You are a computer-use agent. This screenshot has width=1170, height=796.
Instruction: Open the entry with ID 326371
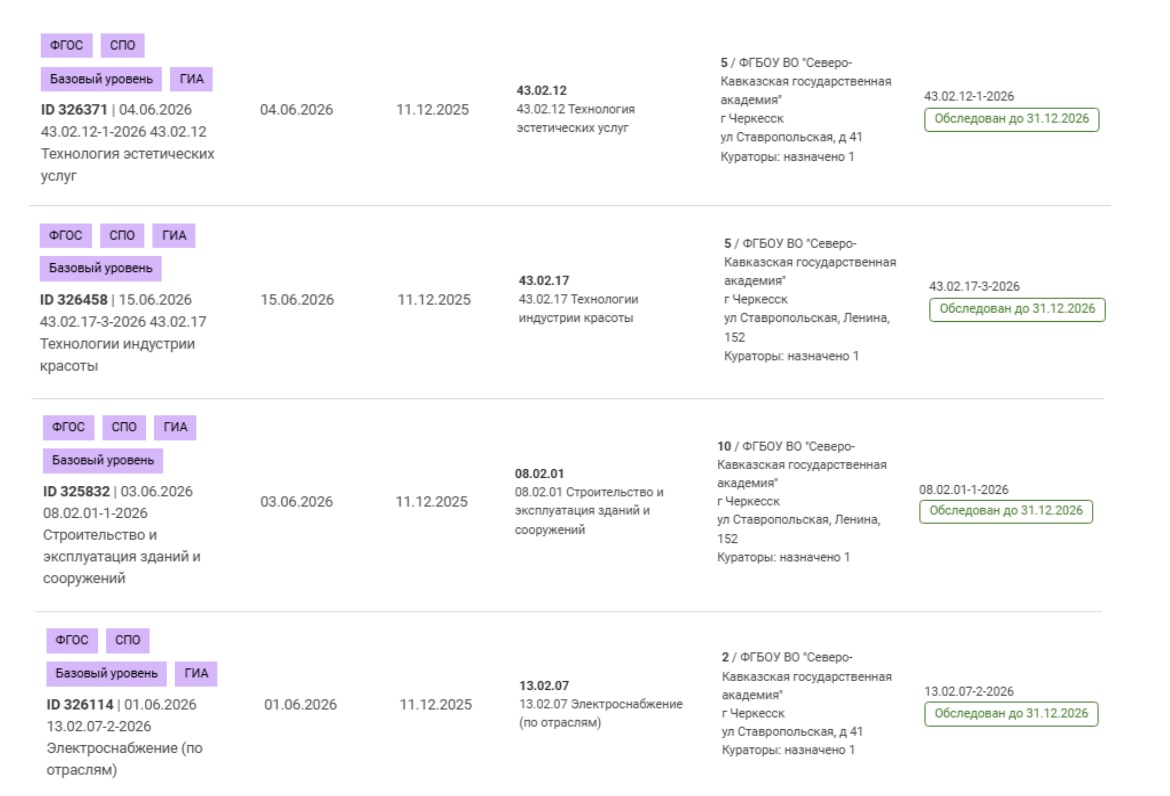(75, 109)
